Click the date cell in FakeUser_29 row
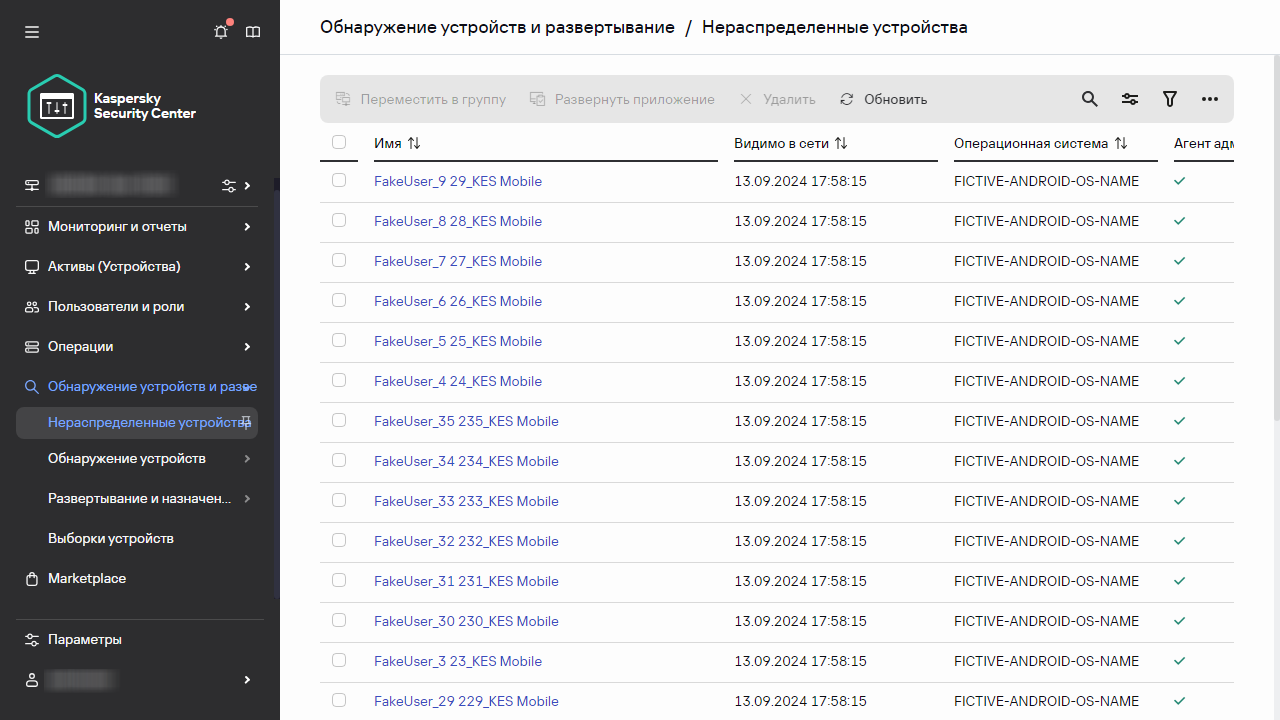The image size is (1280, 720). (800, 701)
